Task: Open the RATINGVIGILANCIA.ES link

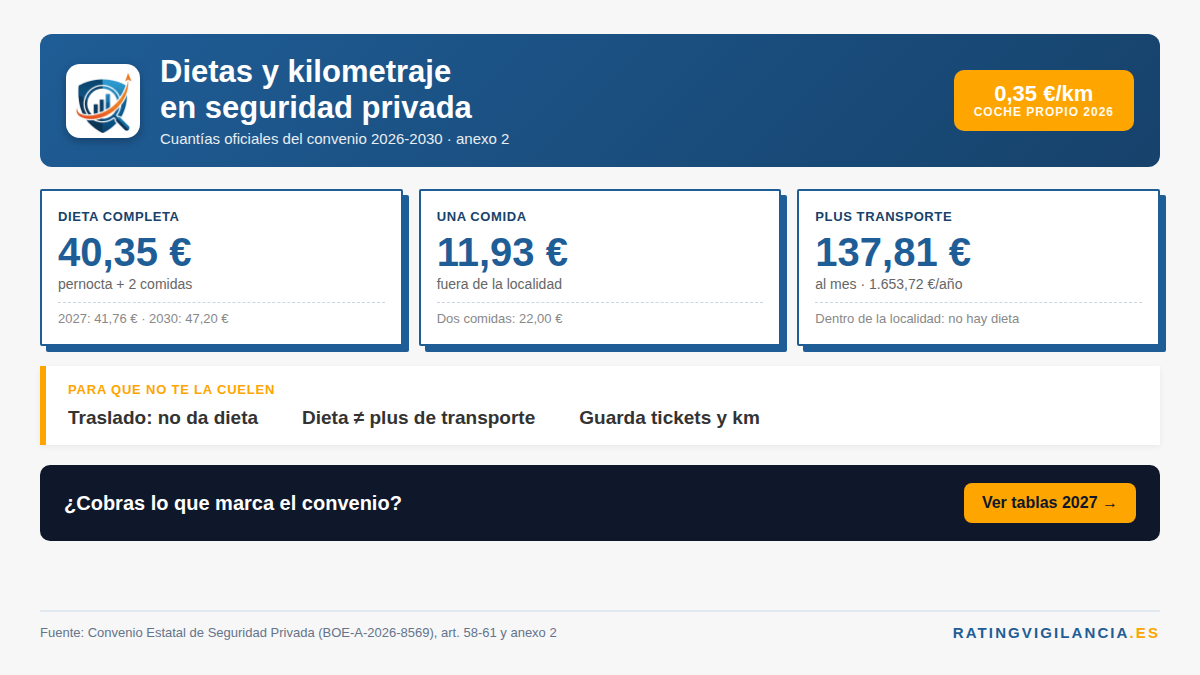Action: (x=1056, y=633)
